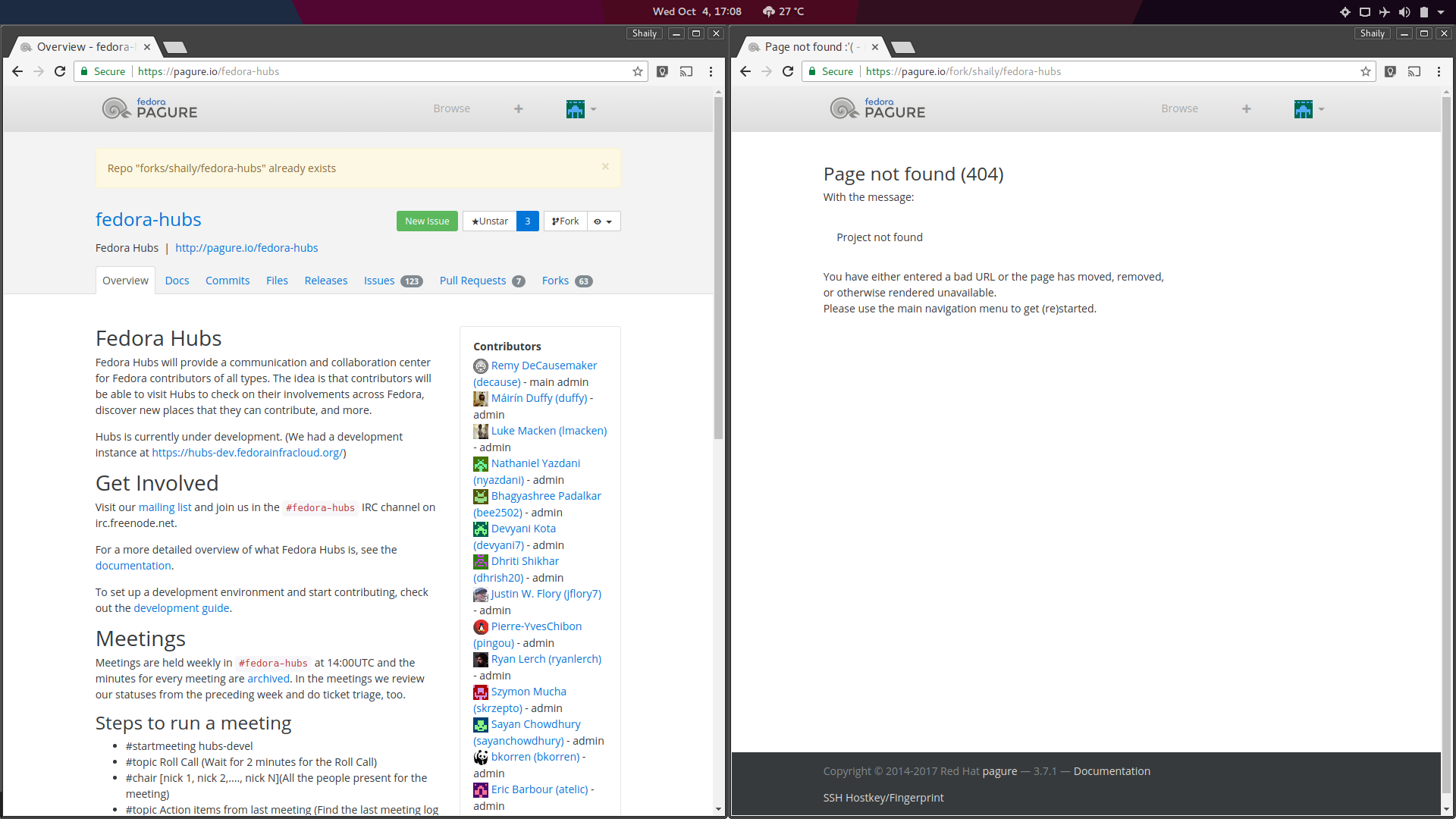The image size is (1456, 819).
Task: Bookmark the 404 page with the star icon
Action: (x=1366, y=71)
